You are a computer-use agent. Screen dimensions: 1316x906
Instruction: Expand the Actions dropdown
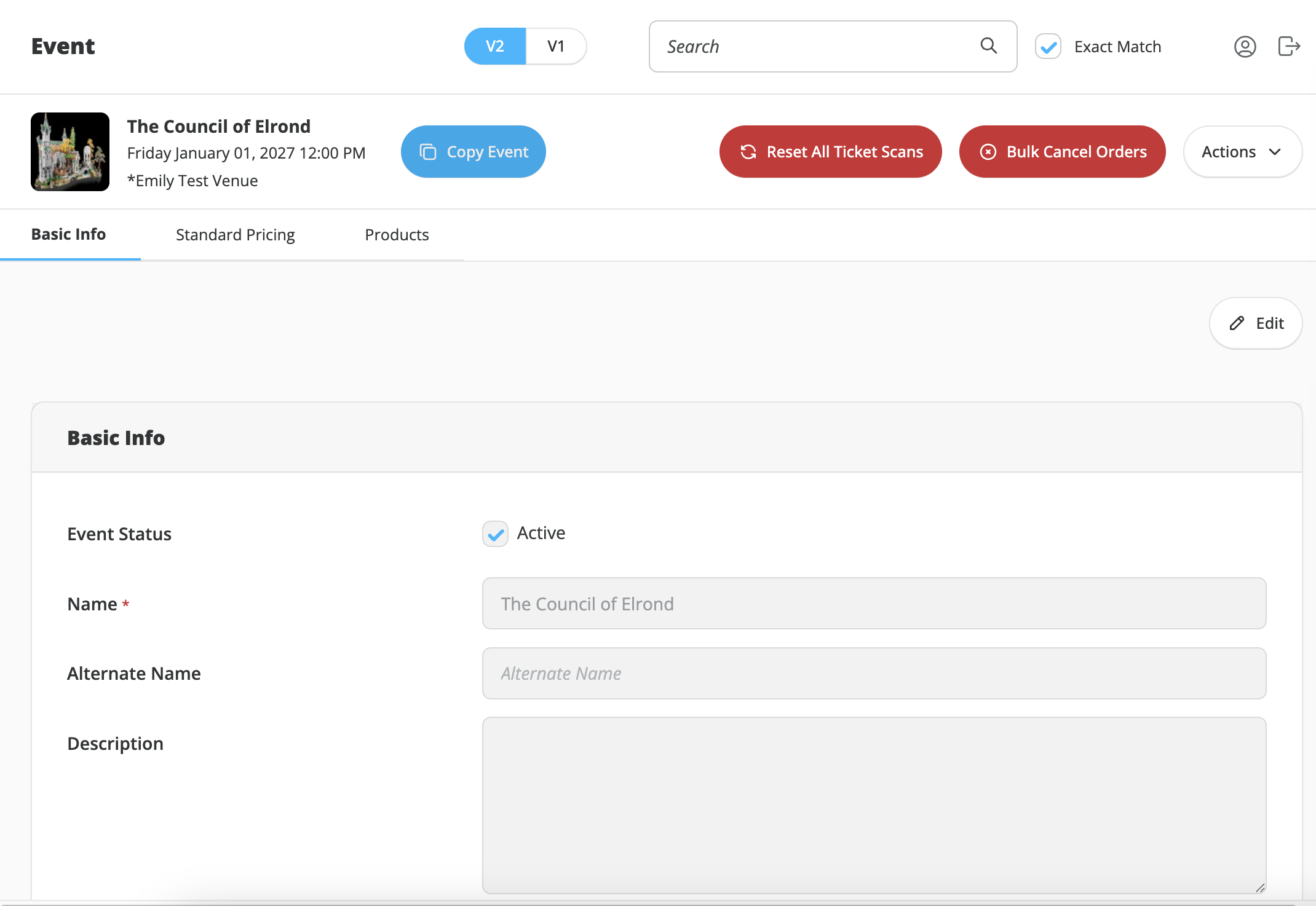tap(1242, 152)
